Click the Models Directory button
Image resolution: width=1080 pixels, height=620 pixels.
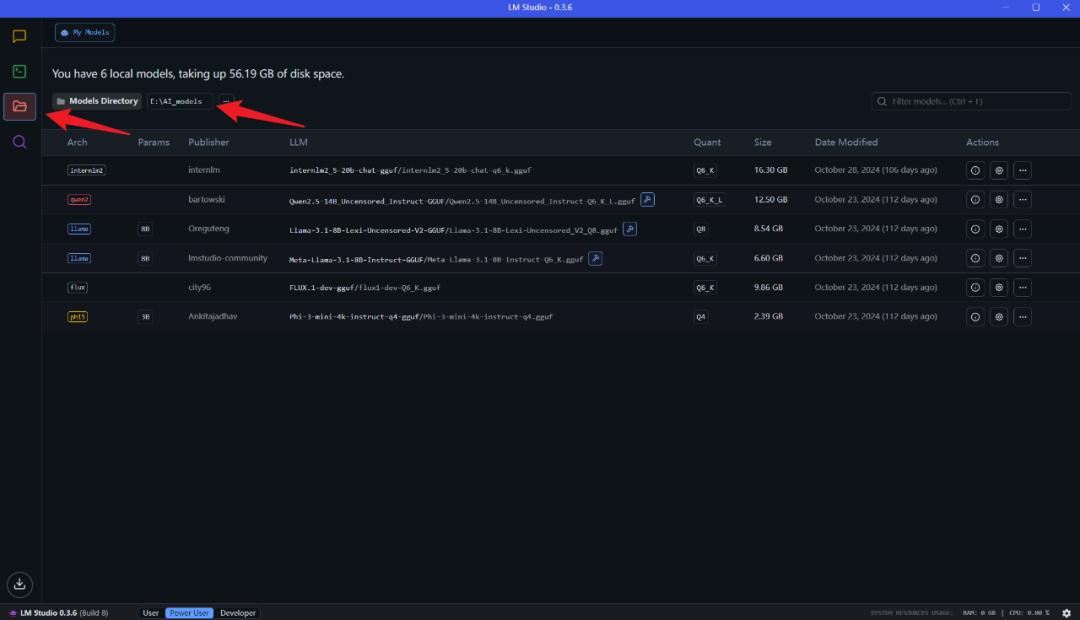coord(97,101)
